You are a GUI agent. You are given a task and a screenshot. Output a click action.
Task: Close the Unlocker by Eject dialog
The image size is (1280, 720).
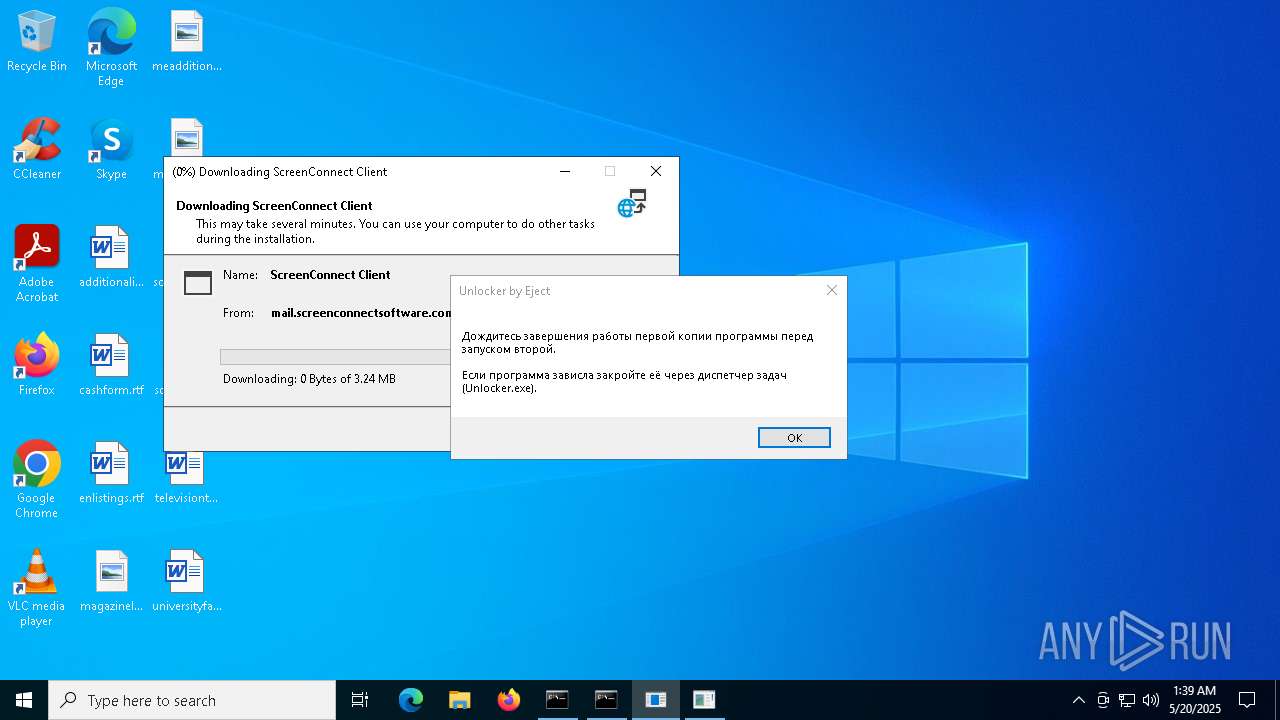(831, 290)
